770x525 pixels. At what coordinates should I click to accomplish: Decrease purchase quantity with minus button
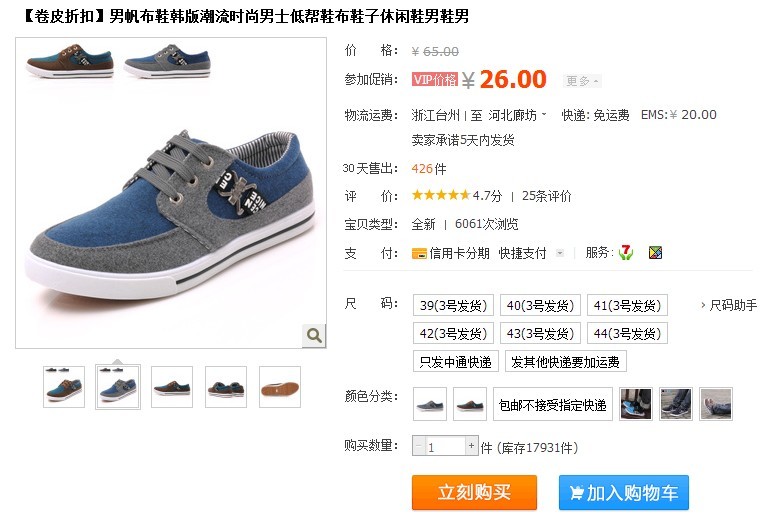[x=418, y=446]
